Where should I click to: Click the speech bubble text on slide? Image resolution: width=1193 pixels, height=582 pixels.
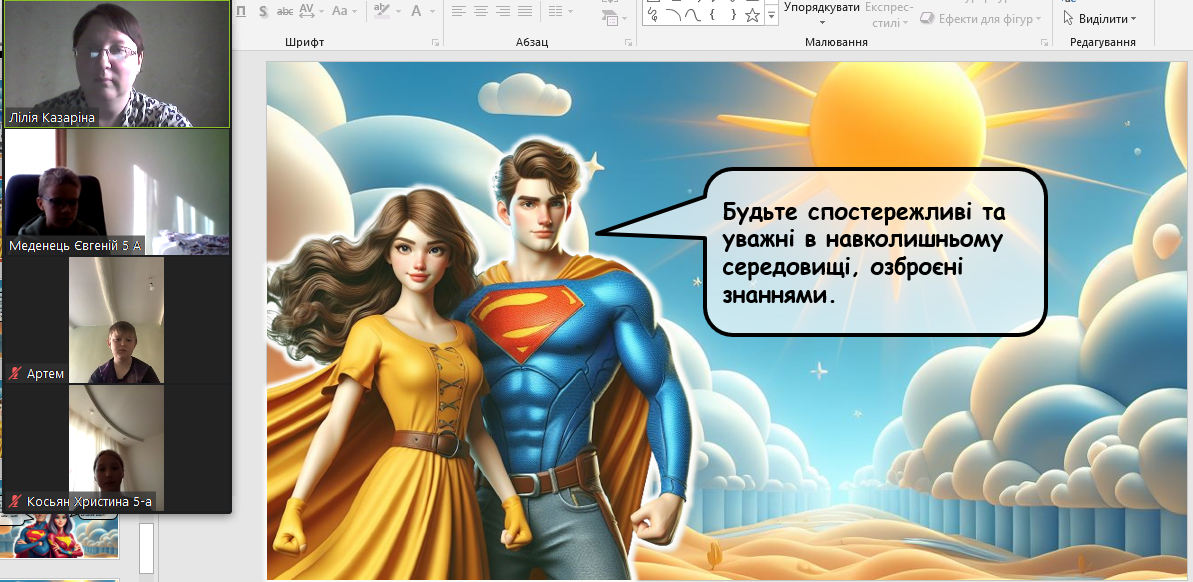(862, 253)
